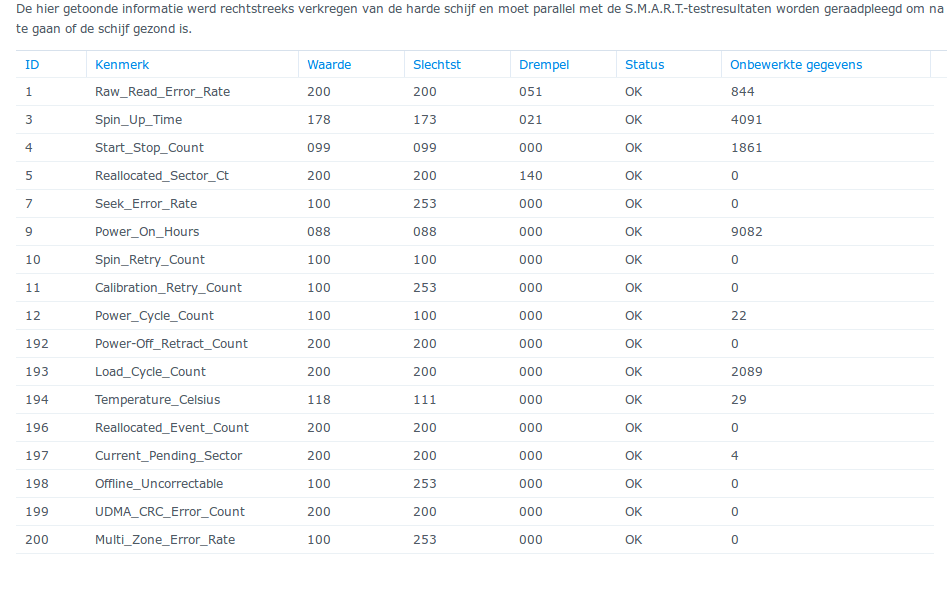Click the Seek_Error_Rate attribute row

(146, 204)
